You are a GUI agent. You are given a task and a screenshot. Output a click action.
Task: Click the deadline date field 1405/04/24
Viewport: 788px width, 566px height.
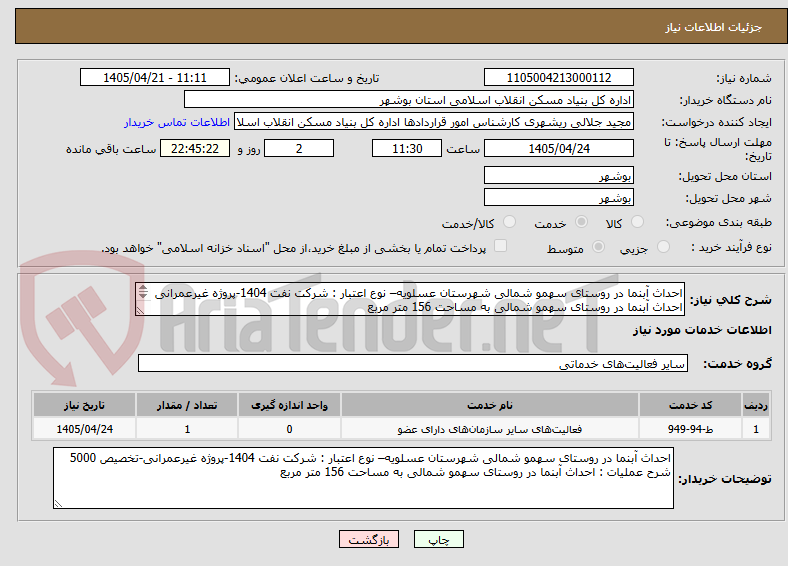pyautogui.click(x=559, y=148)
